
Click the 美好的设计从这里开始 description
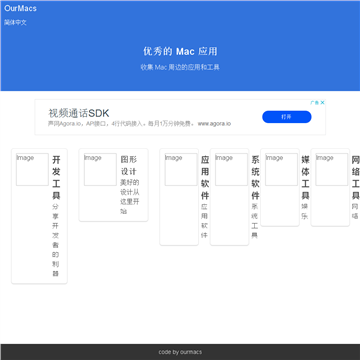click(x=130, y=197)
